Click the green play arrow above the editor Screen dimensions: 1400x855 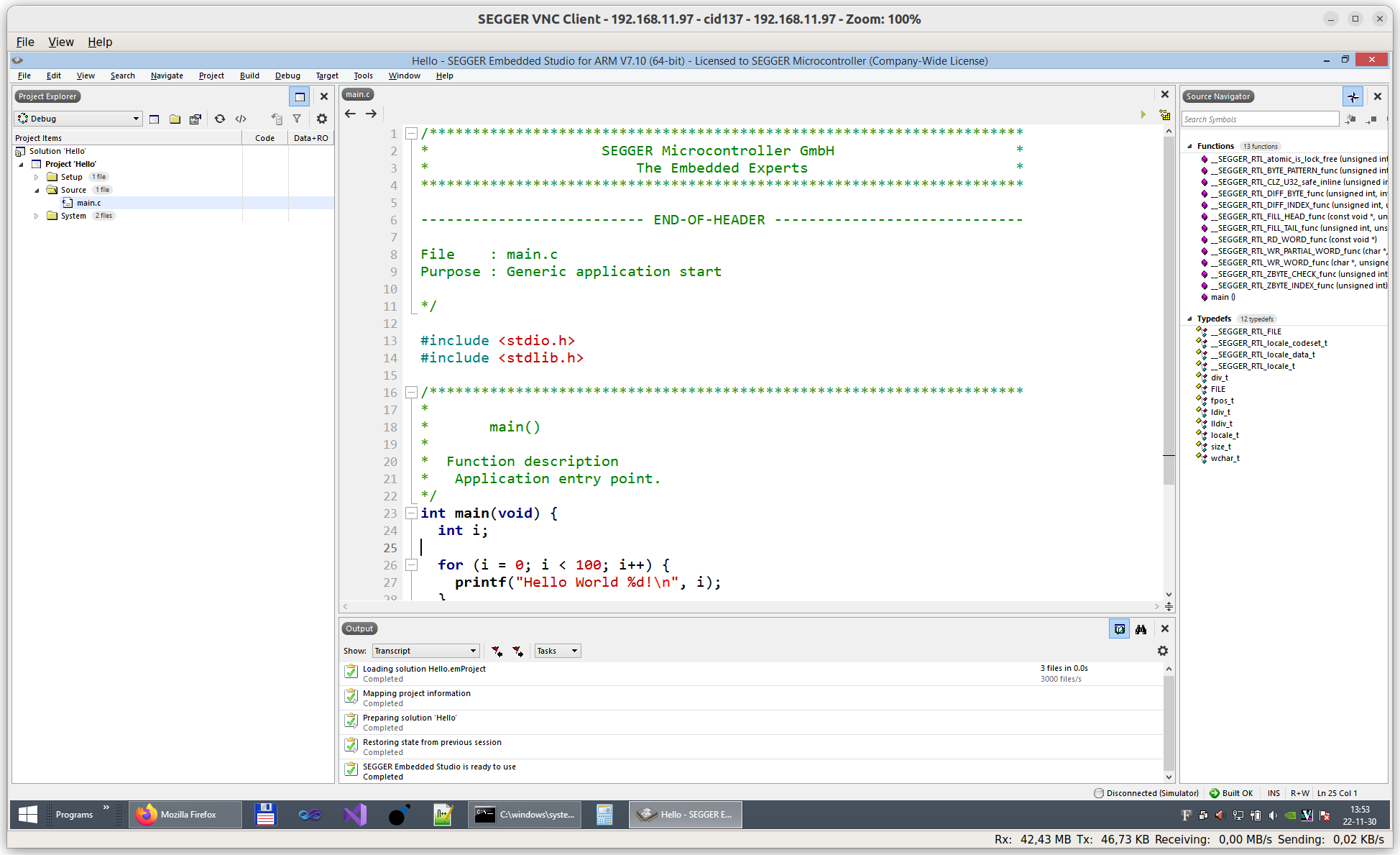pos(1143,114)
